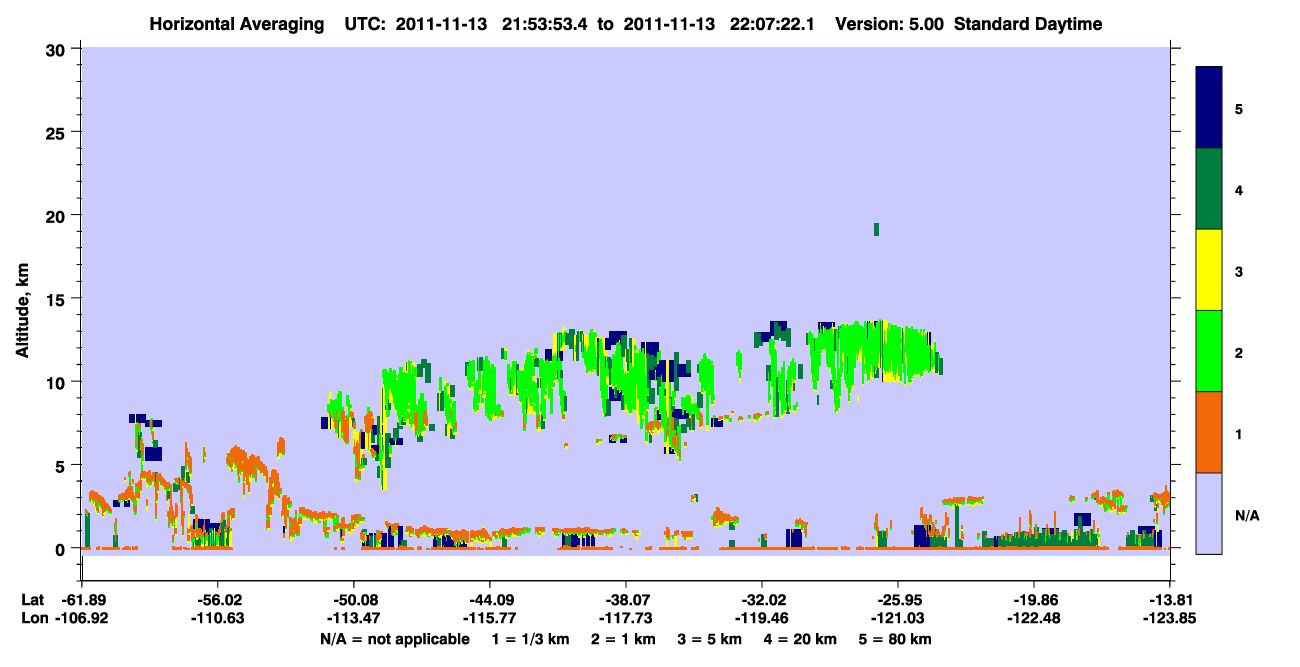This screenshot has width=1300, height=667.
Task: Click longitude value -117.73
Action: [x=626, y=618]
